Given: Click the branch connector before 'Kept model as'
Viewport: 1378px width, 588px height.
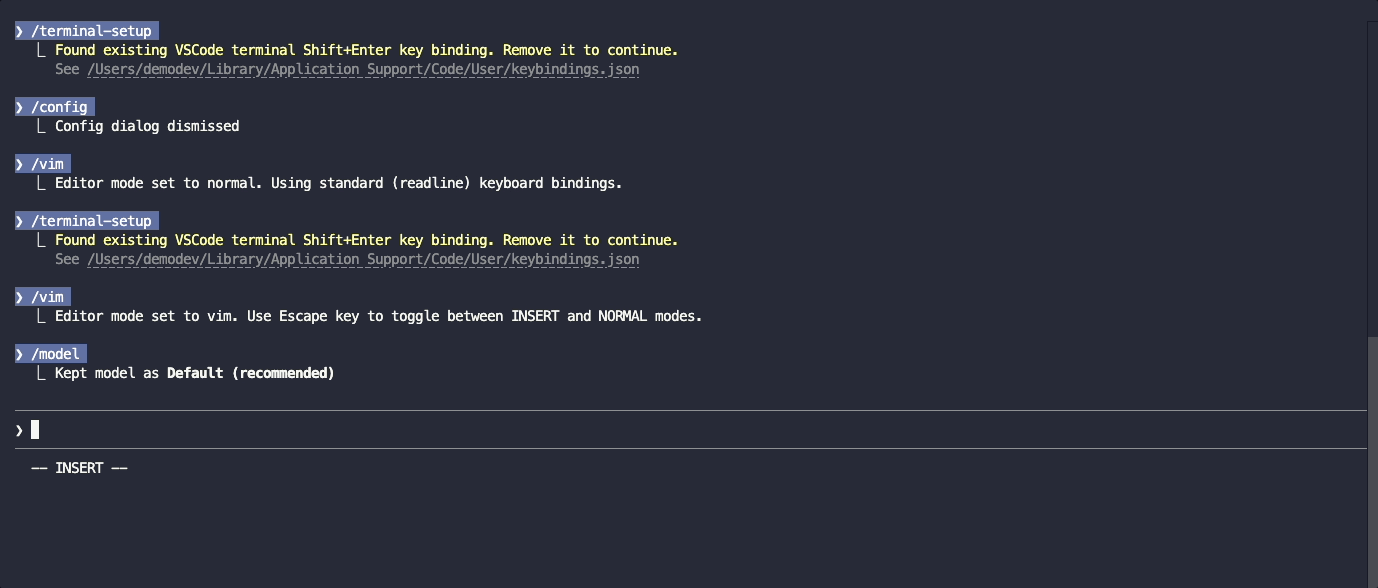Looking at the screenshot, I should coord(41,373).
